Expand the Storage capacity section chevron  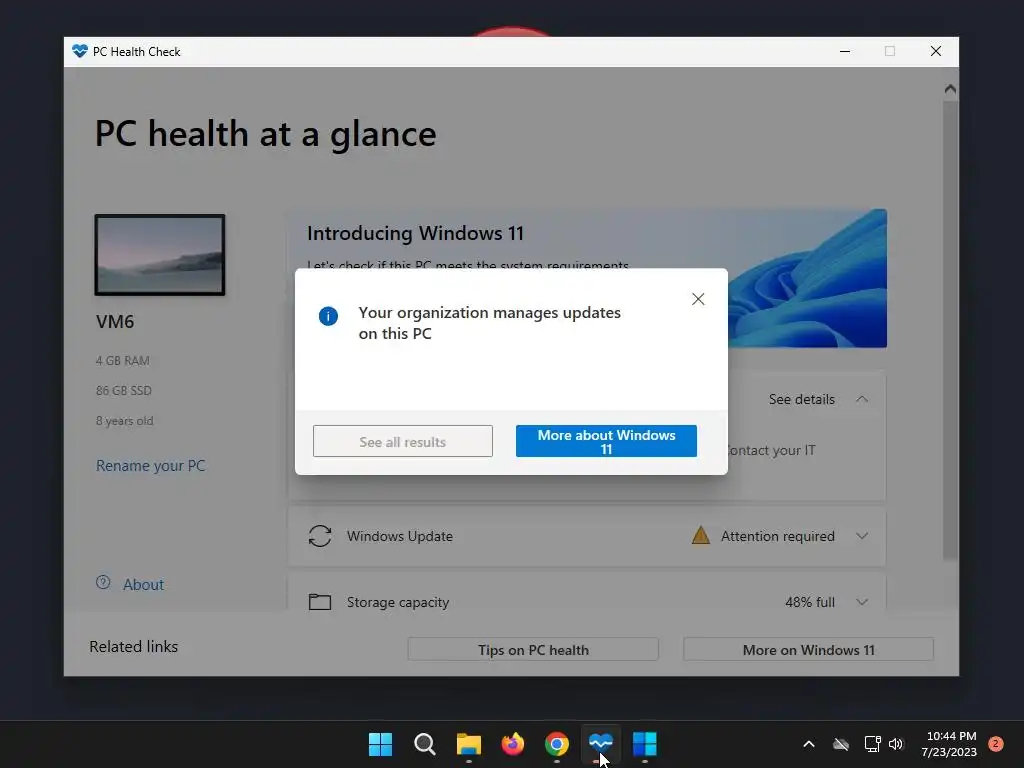862,602
